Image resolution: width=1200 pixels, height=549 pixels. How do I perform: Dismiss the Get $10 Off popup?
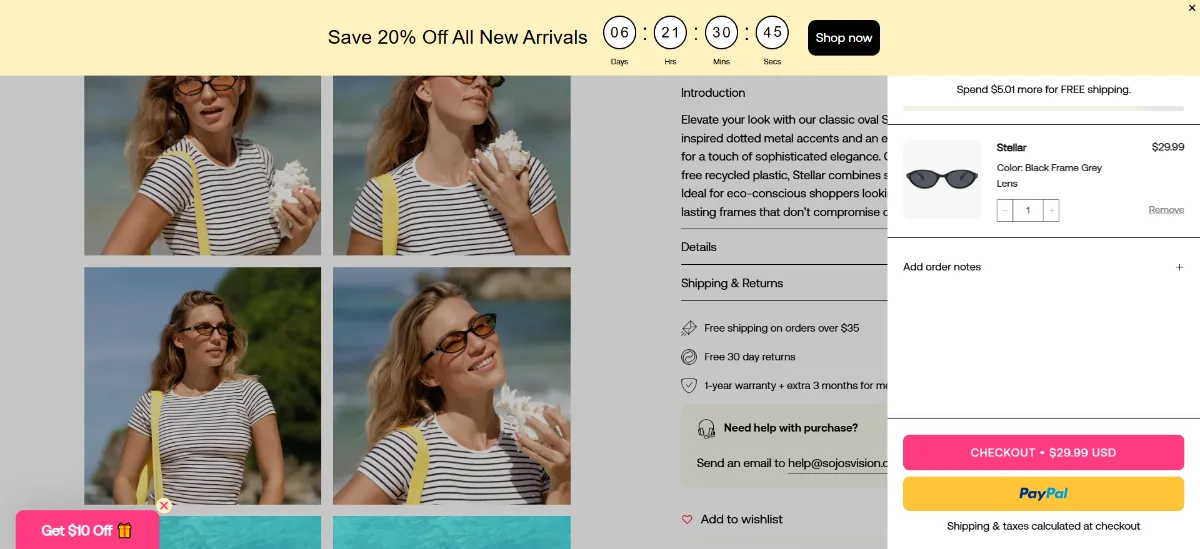click(x=164, y=506)
